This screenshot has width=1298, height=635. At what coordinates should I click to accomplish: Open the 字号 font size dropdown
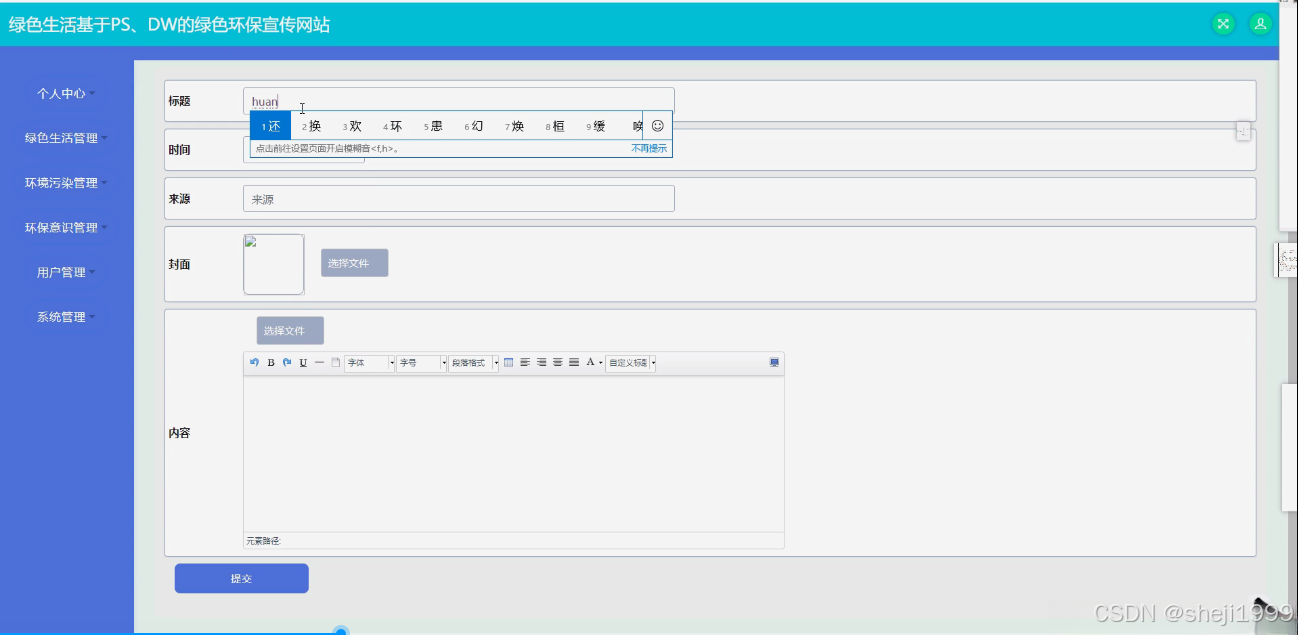[x=422, y=362]
